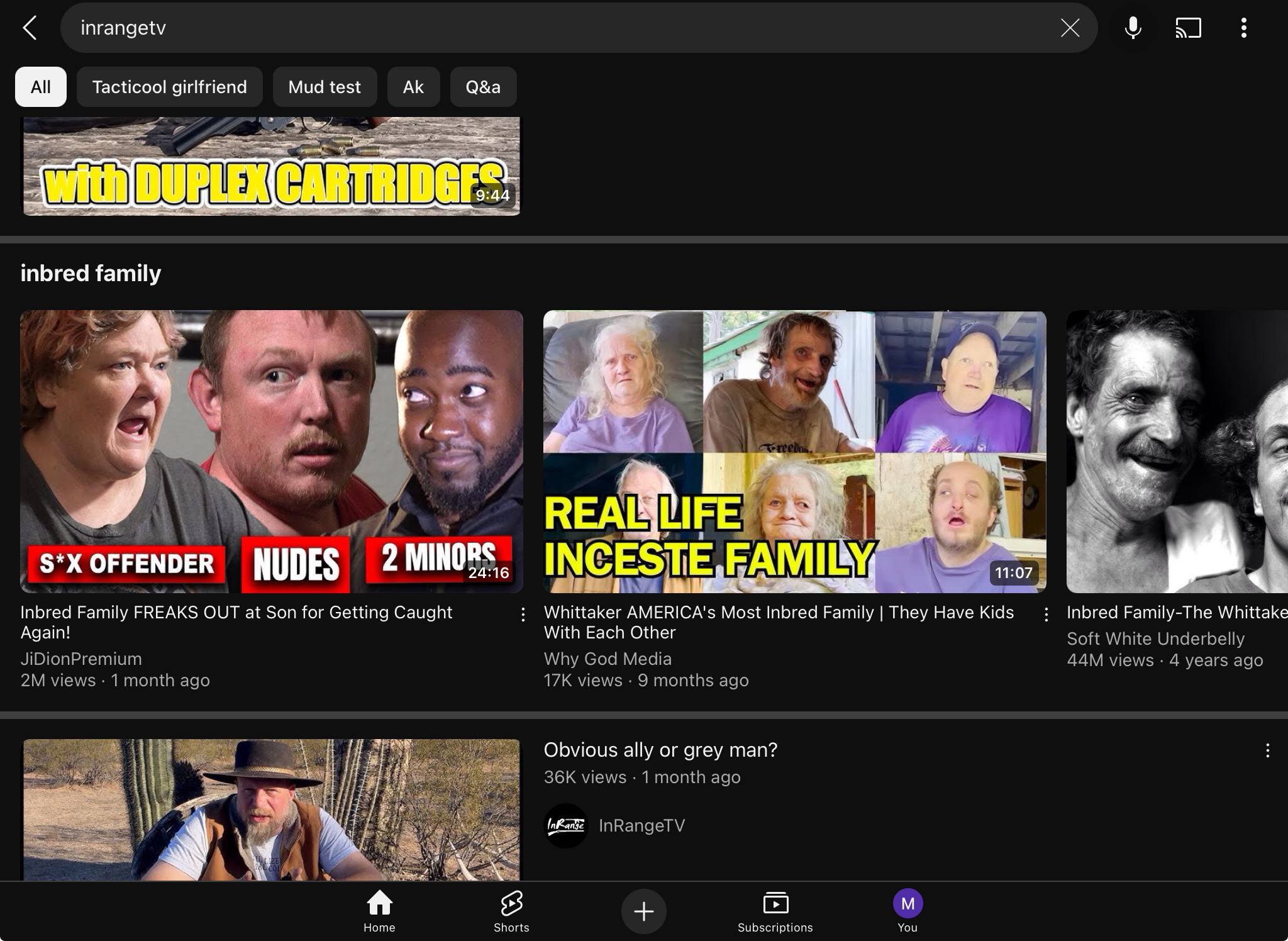The height and width of the screenshot is (941, 1288).
Task: Focus the inrangetv search field
Action: 579,28
